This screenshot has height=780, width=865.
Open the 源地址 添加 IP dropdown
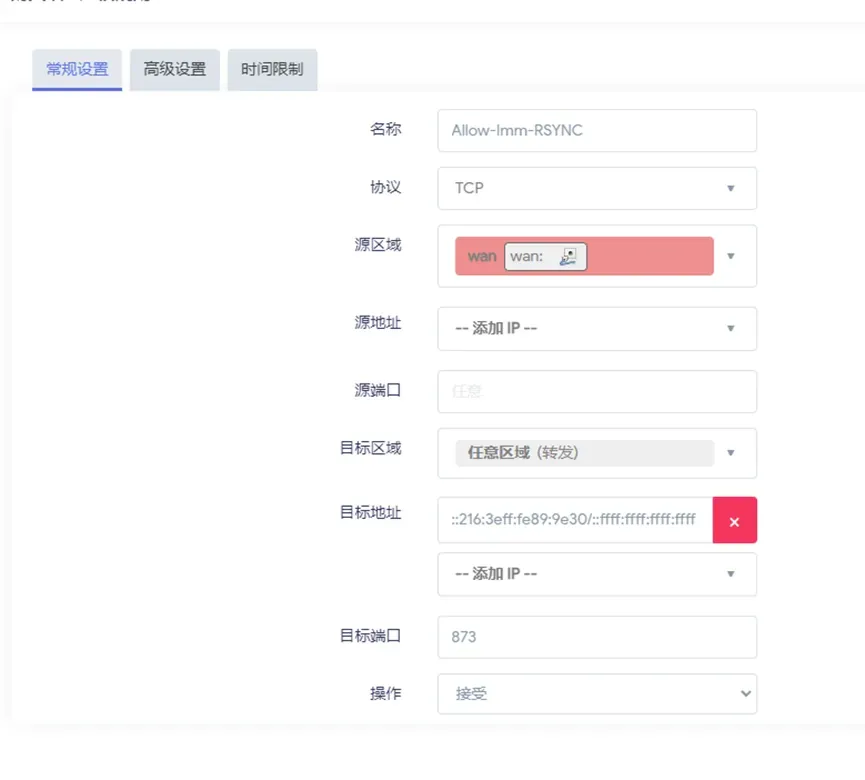click(597, 328)
